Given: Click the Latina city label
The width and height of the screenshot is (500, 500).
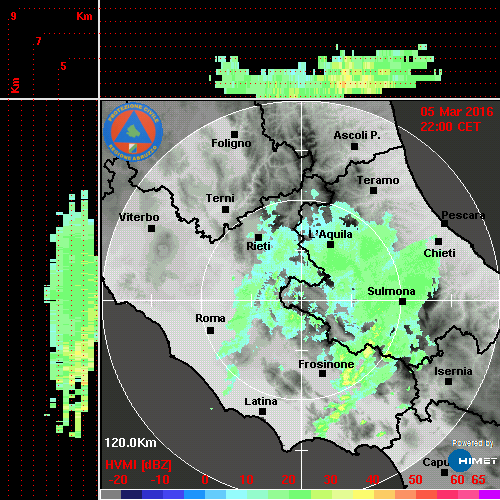Looking at the screenshot, I should coord(261,402).
